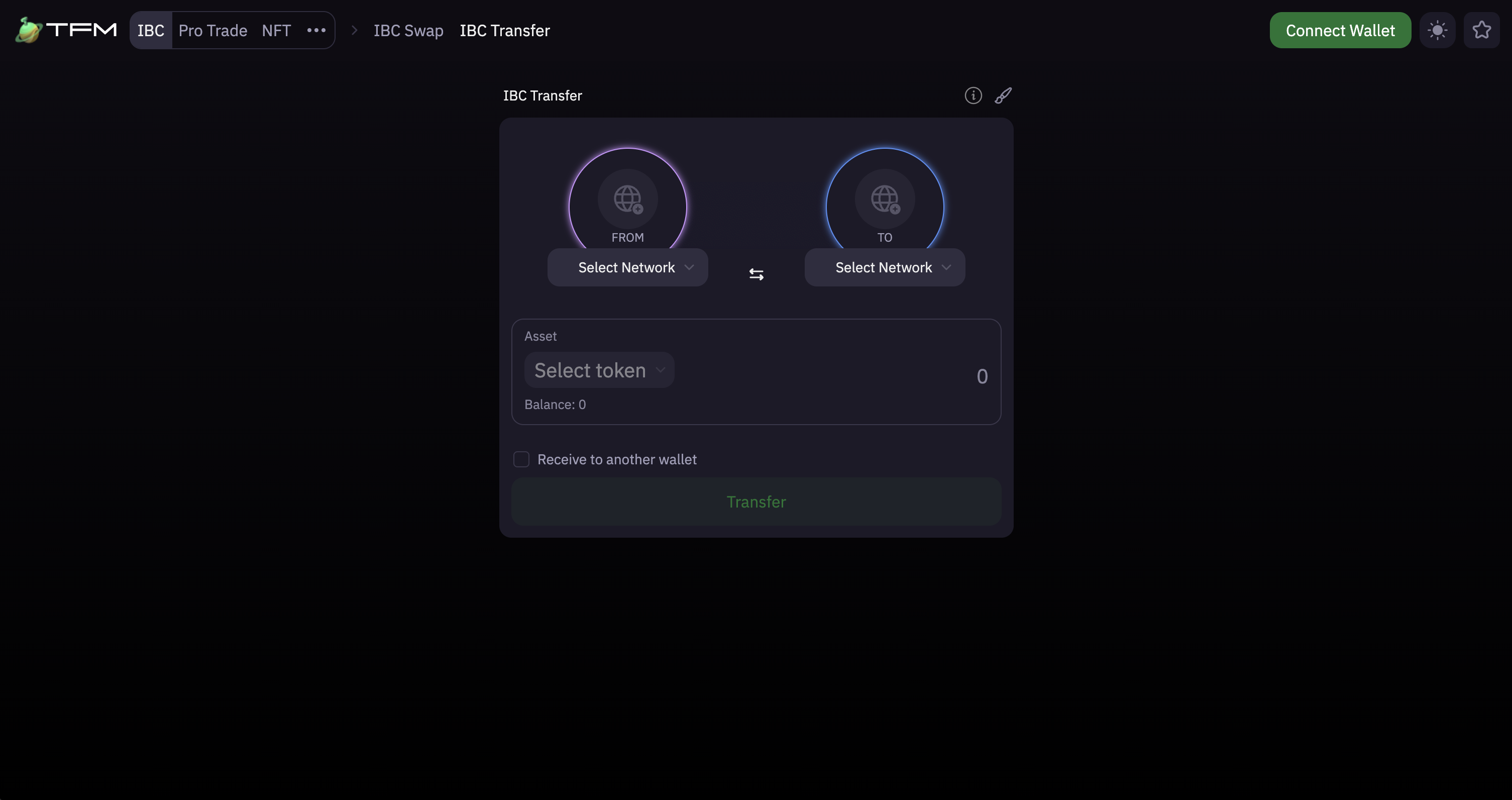Image resolution: width=1512 pixels, height=800 pixels.
Task: Go to the IBC Swap page
Action: click(408, 30)
